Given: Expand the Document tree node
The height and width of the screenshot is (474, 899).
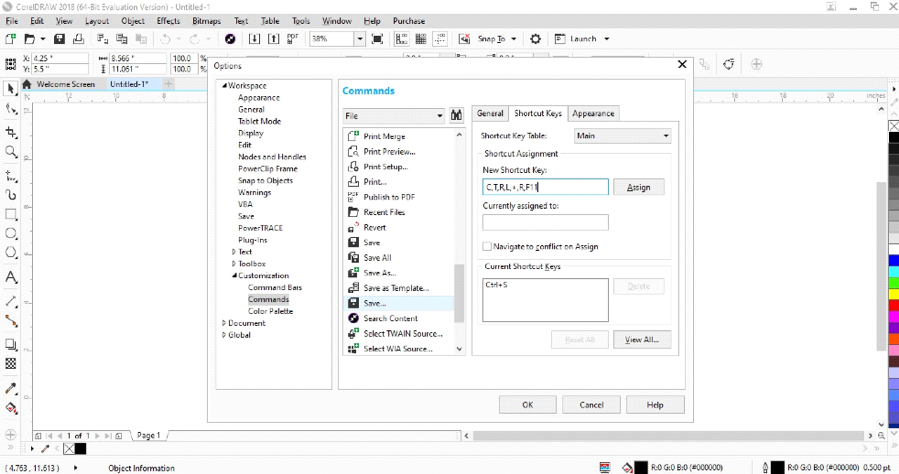Looking at the screenshot, I should [x=224, y=323].
